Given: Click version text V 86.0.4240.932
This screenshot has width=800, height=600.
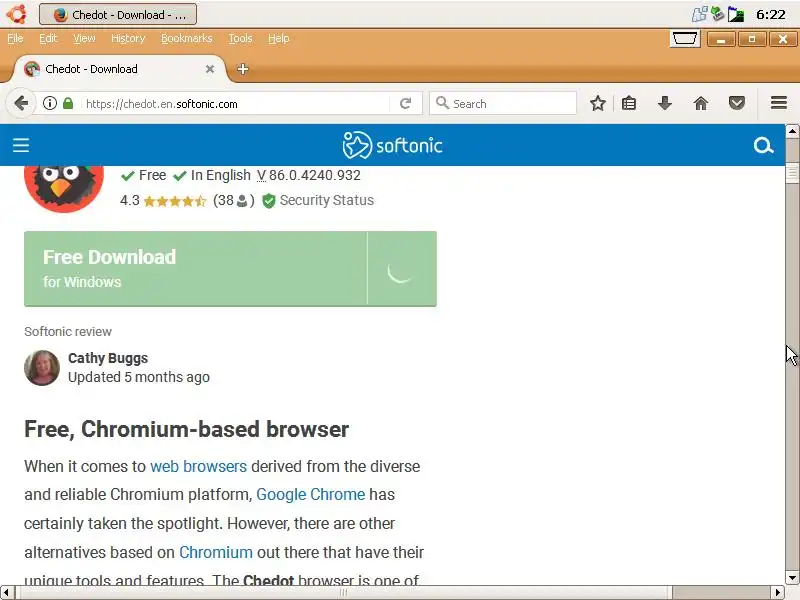Looking at the screenshot, I should (309, 175).
